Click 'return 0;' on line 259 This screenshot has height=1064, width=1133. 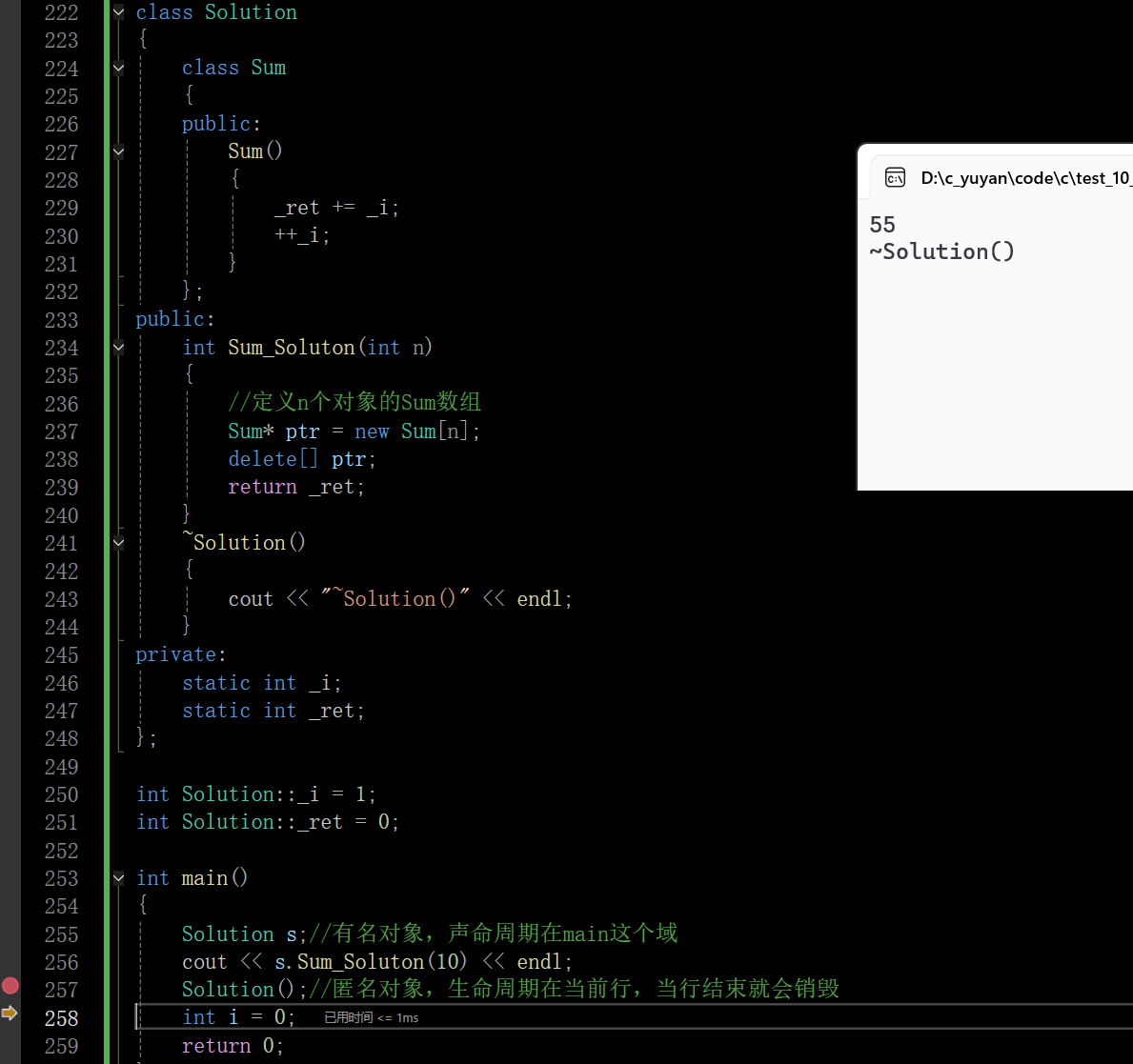click(x=232, y=1046)
